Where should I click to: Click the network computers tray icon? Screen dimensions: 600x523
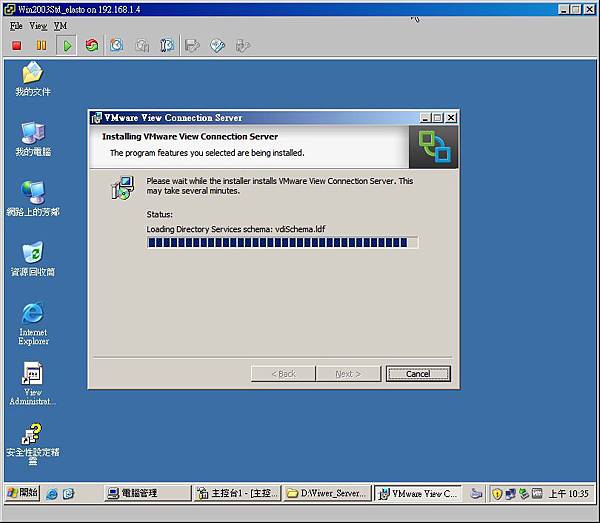510,494
